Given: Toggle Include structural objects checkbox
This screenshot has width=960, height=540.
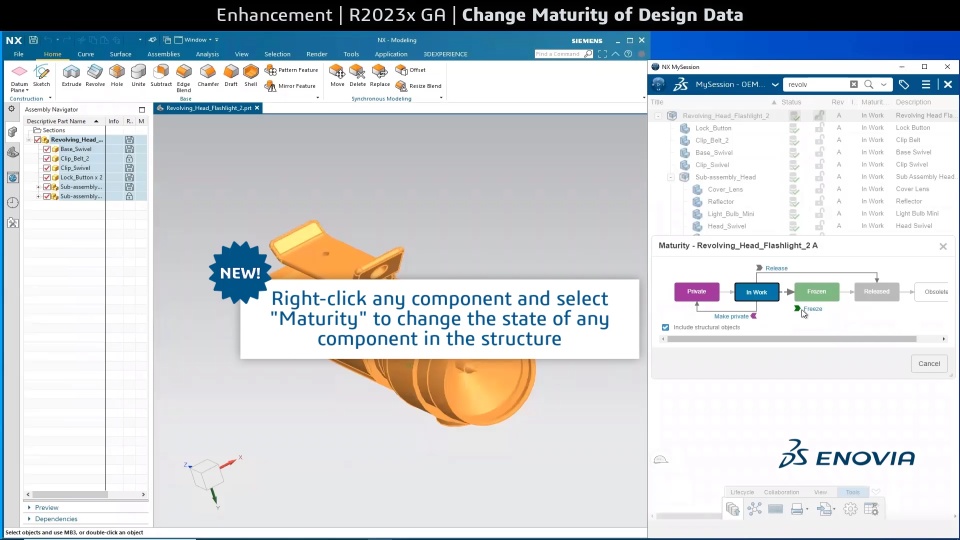Looking at the screenshot, I should [666, 328].
